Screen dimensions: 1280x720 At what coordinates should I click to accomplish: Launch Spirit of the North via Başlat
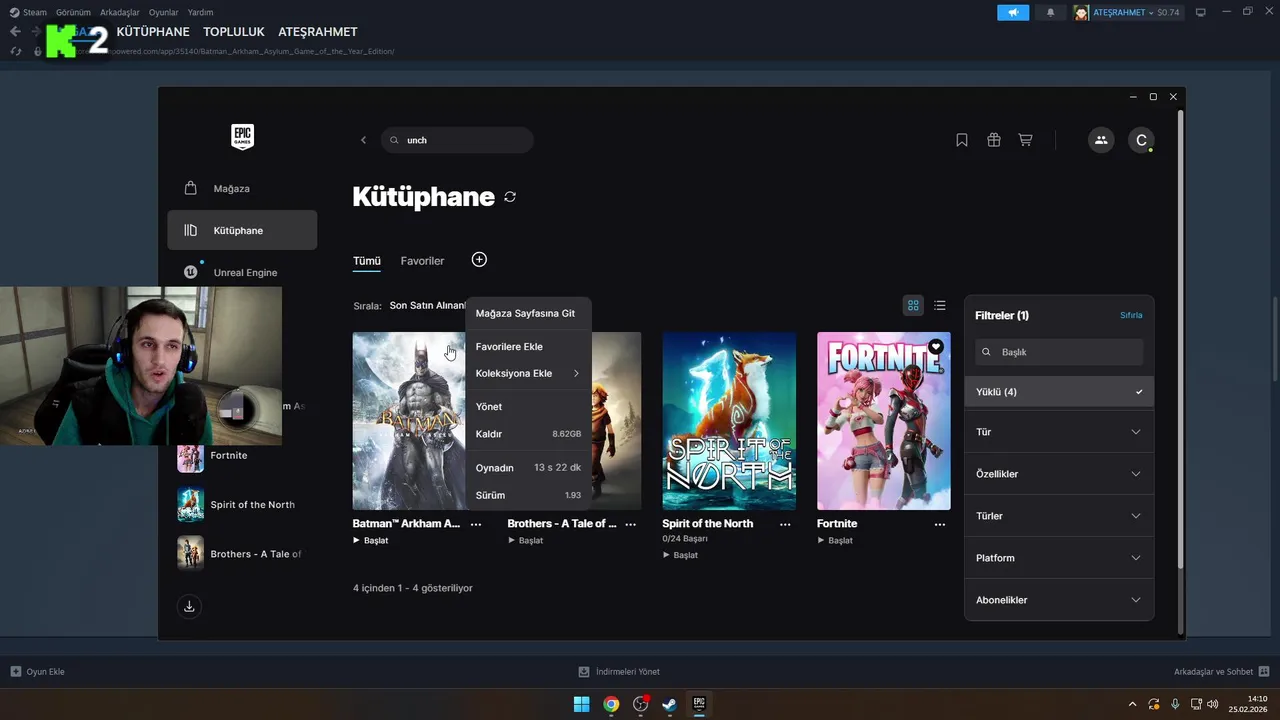tap(681, 555)
